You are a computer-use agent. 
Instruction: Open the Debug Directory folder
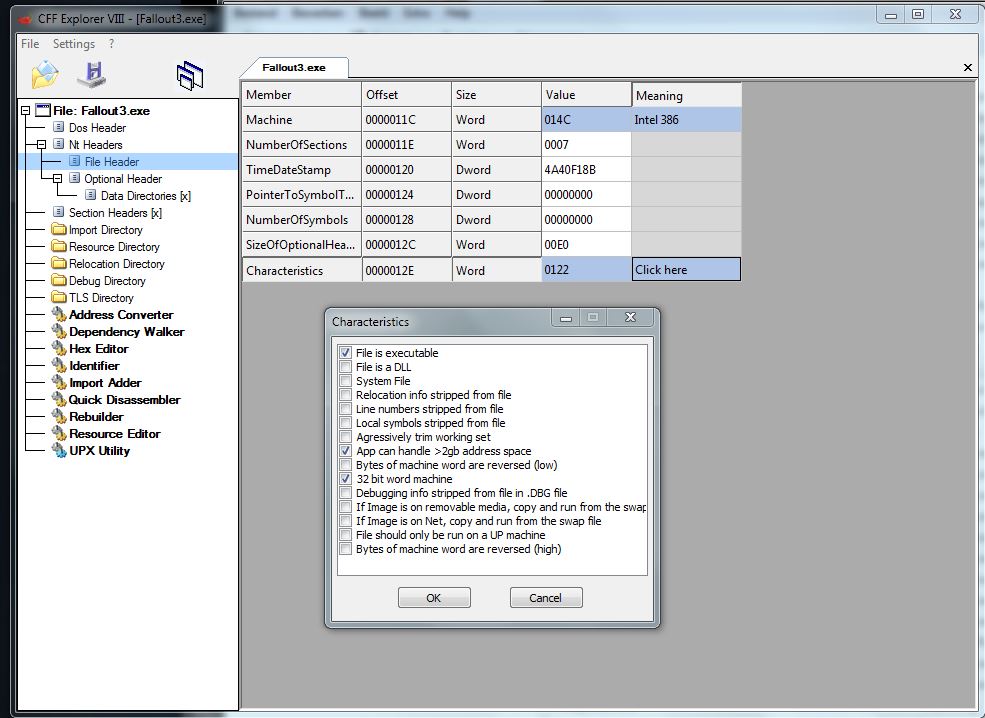point(107,280)
